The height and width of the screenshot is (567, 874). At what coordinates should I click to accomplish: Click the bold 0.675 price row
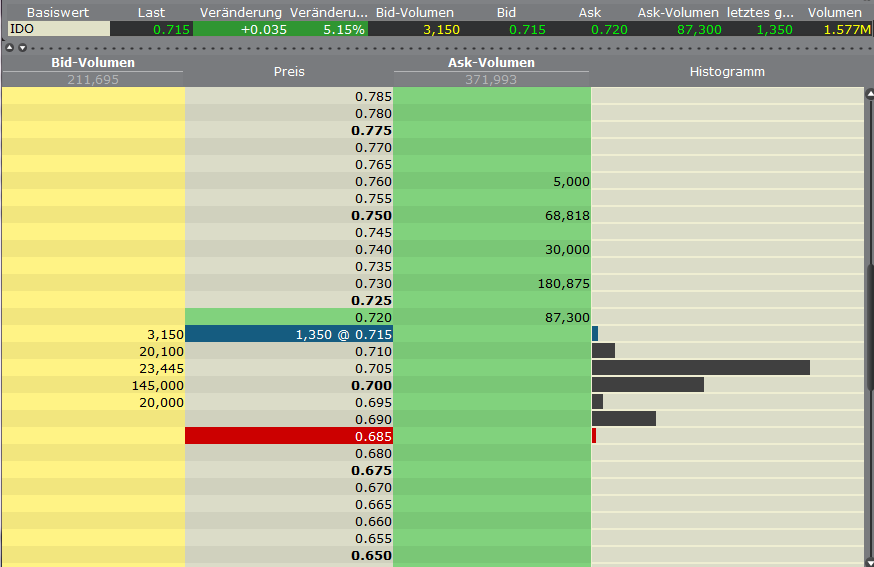click(289, 470)
